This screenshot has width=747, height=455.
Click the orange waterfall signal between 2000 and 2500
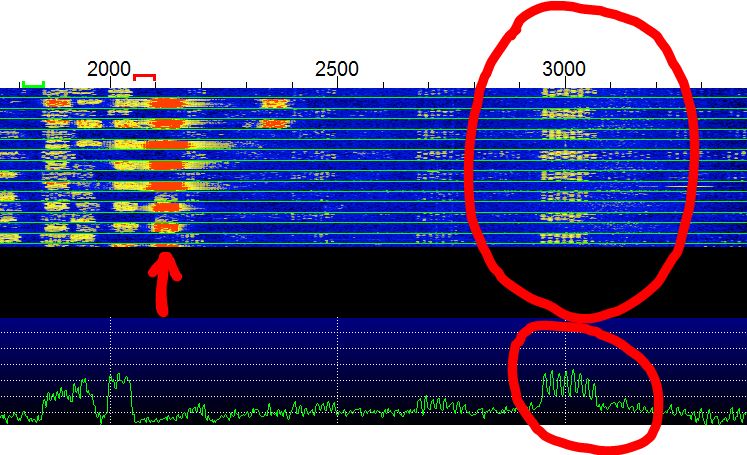273,113
